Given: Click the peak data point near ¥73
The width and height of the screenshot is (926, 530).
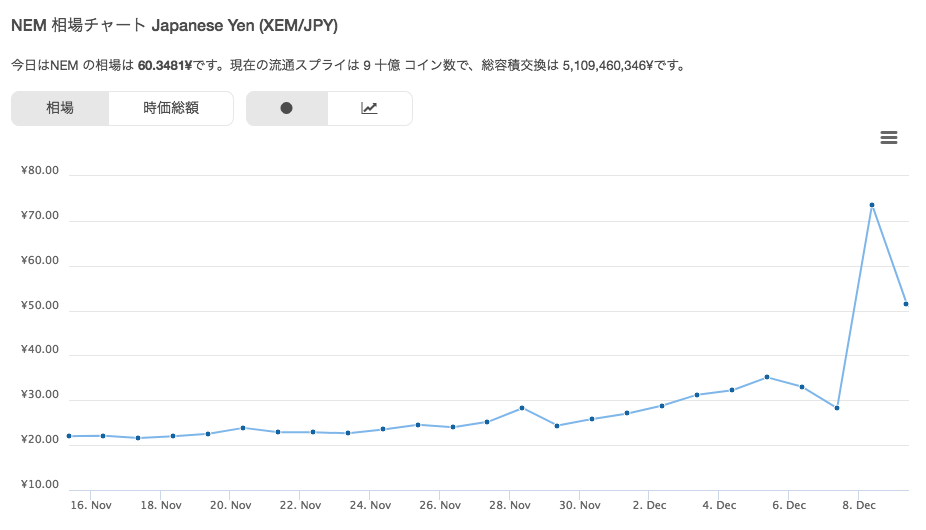Looking at the screenshot, I should tap(872, 205).
